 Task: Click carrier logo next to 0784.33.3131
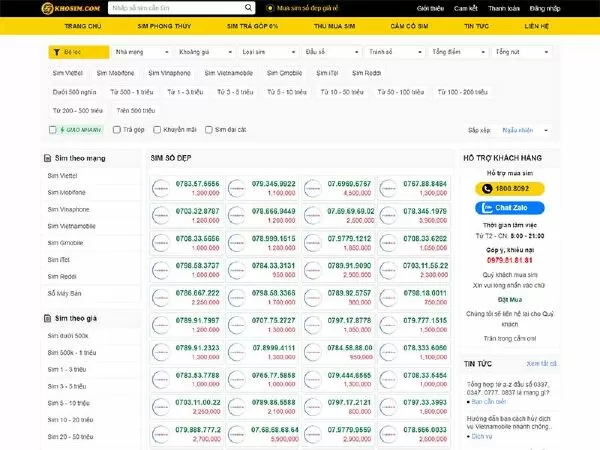point(236,270)
